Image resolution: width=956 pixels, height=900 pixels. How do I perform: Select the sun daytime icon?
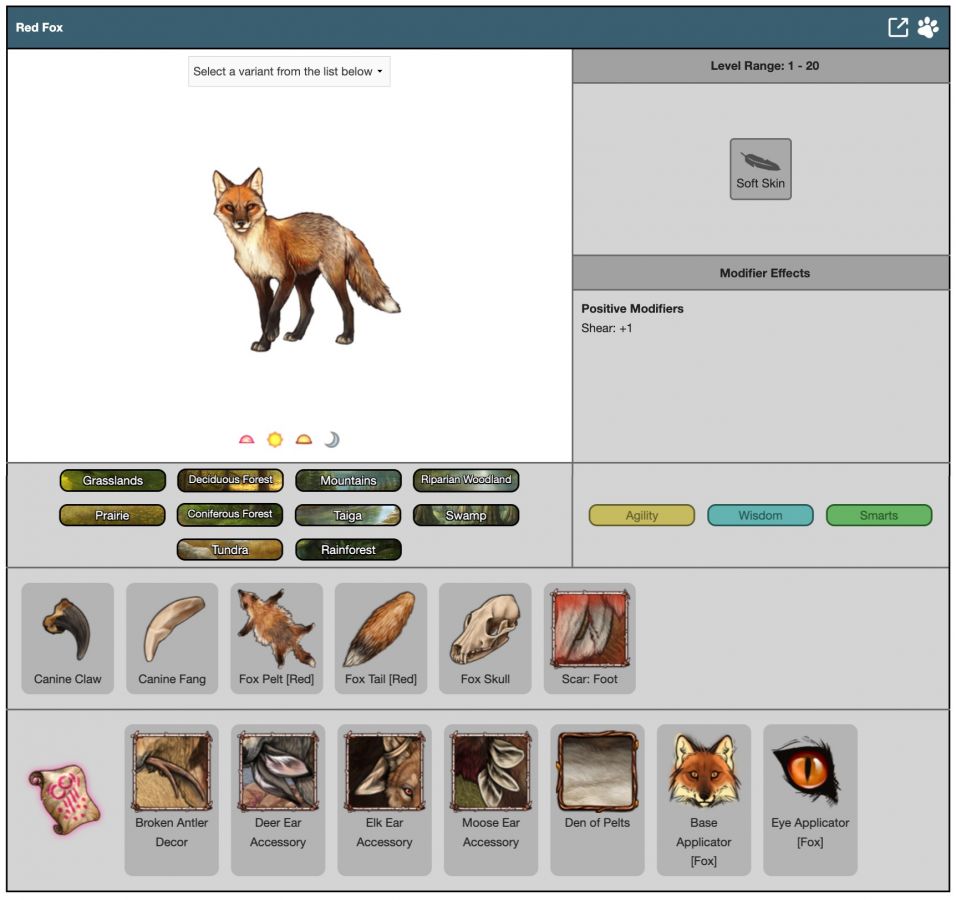274,440
